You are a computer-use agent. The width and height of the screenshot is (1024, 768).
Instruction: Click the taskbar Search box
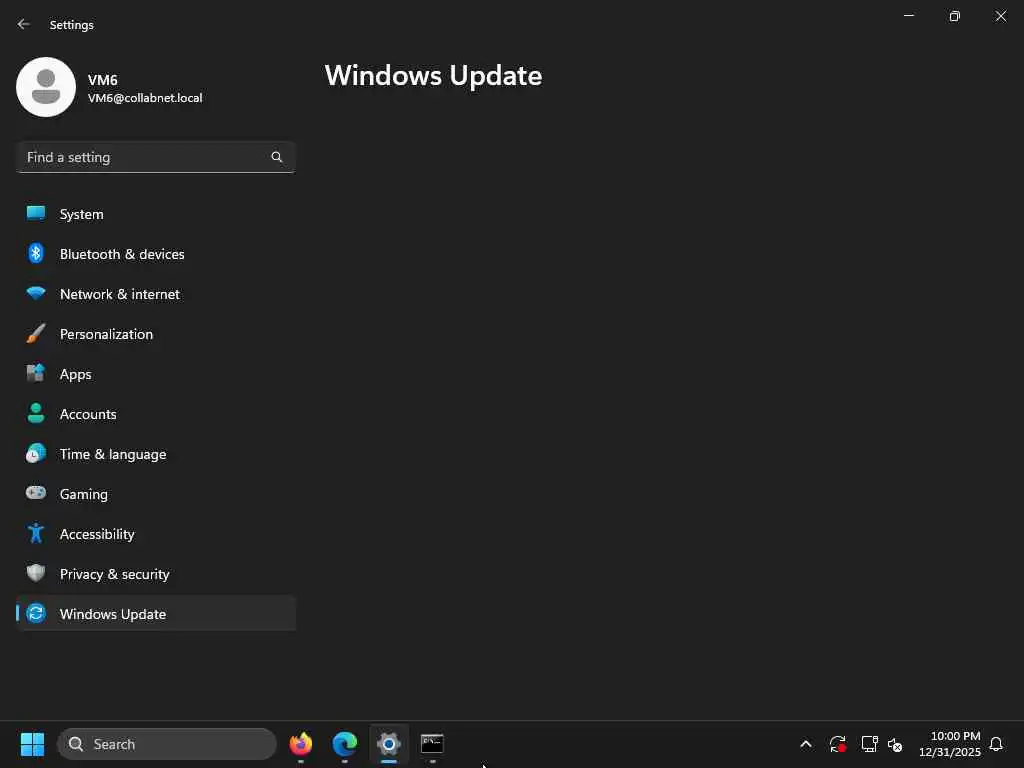[x=167, y=744]
